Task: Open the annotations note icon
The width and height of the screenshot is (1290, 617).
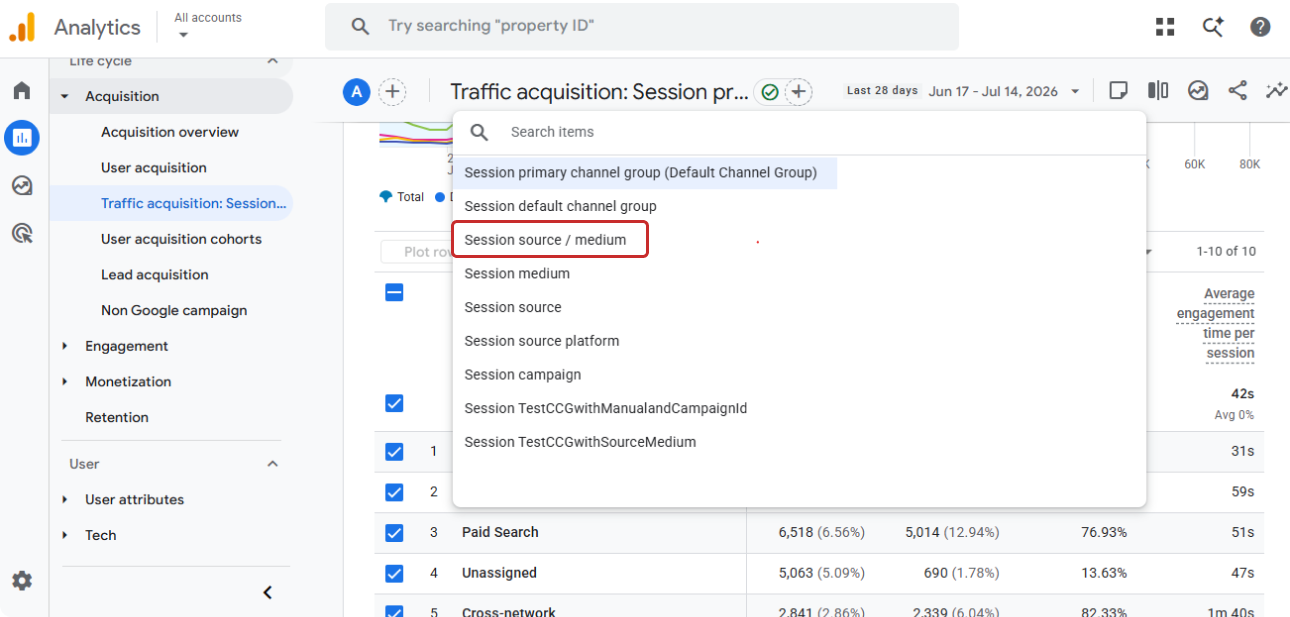Action: (x=1119, y=91)
